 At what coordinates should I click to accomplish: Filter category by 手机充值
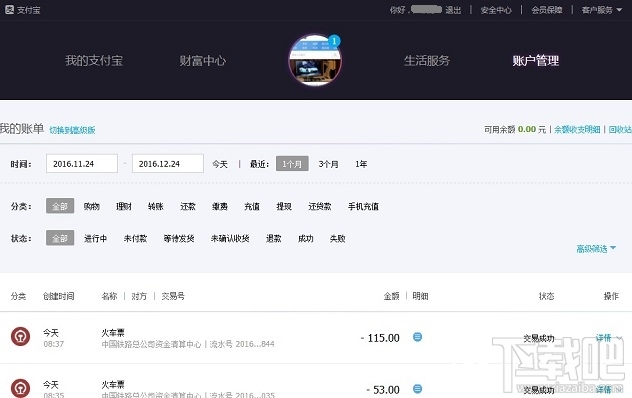pos(363,206)
